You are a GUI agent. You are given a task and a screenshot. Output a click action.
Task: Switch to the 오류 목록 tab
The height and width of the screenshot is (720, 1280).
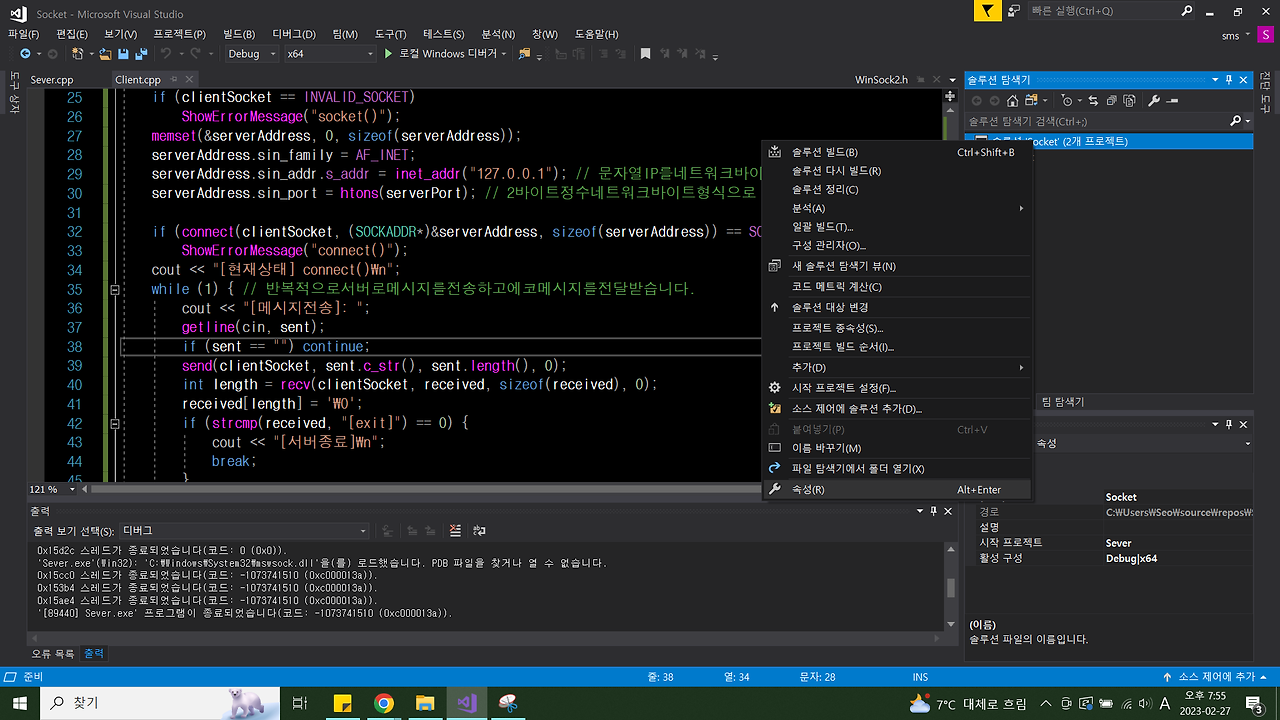52,653
